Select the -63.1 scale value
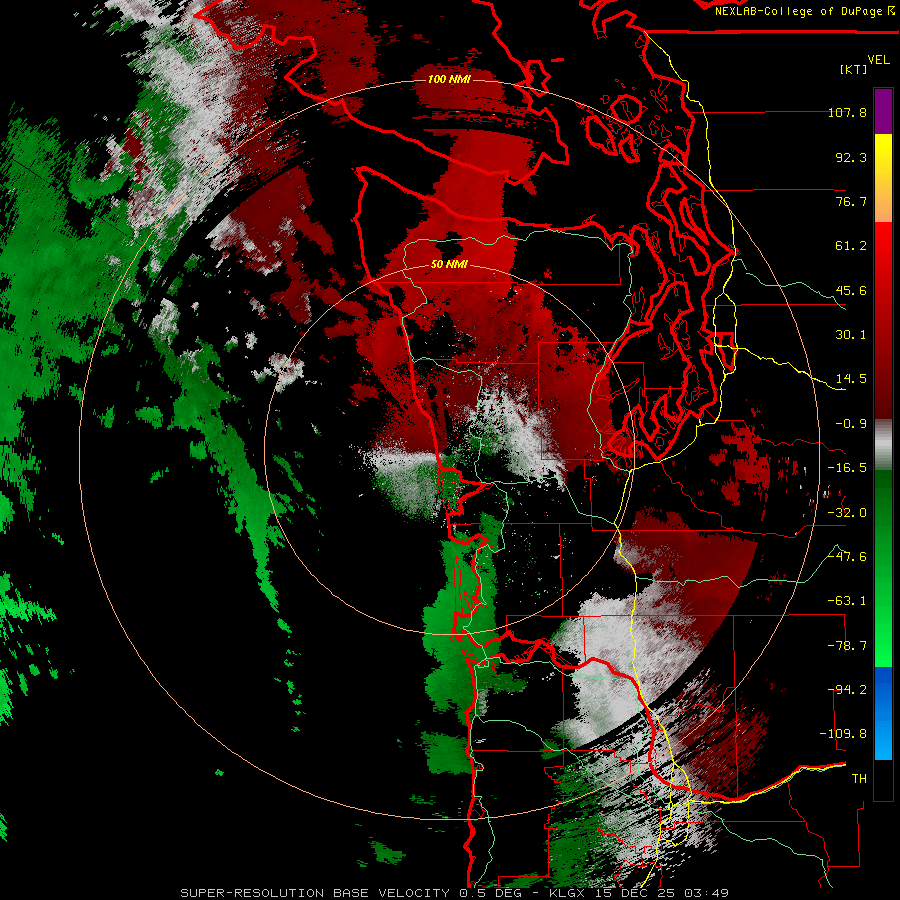Image resolution: width=900 pixels, height=900 pixels. 847,601
